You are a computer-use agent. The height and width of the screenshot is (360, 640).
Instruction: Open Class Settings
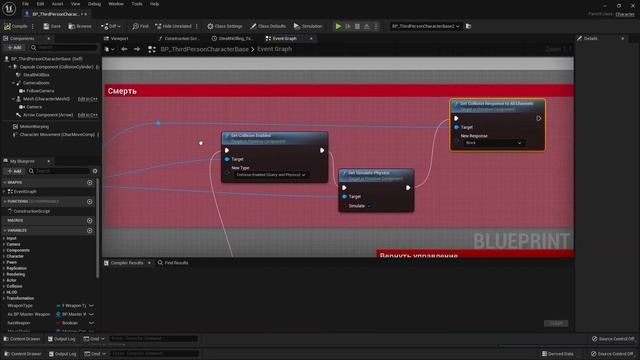224,26
